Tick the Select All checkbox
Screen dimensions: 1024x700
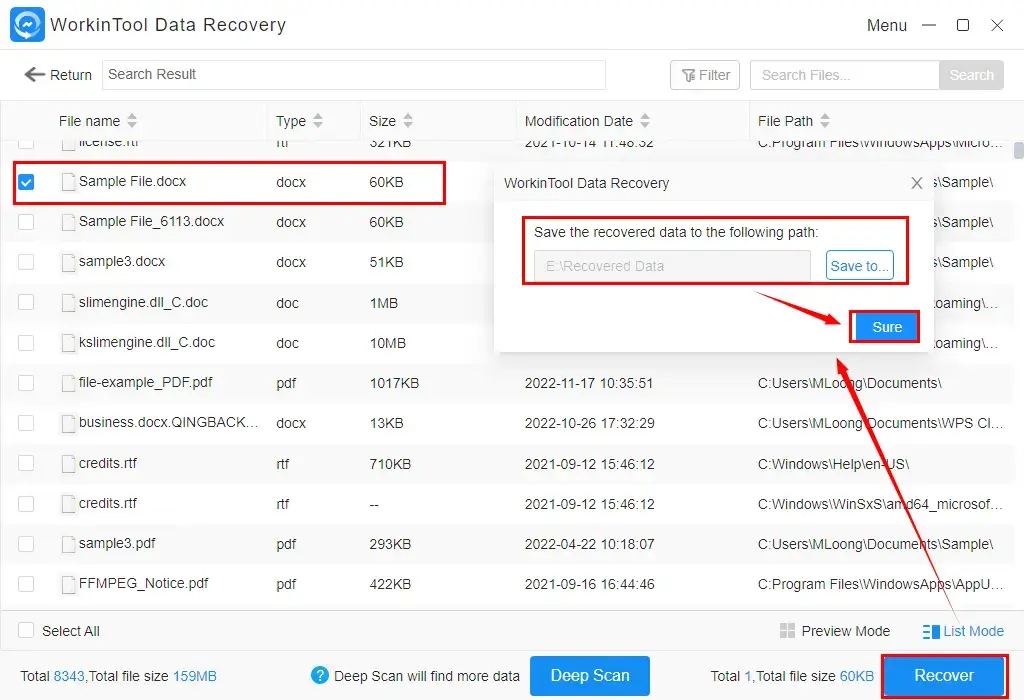coord(26,630)
